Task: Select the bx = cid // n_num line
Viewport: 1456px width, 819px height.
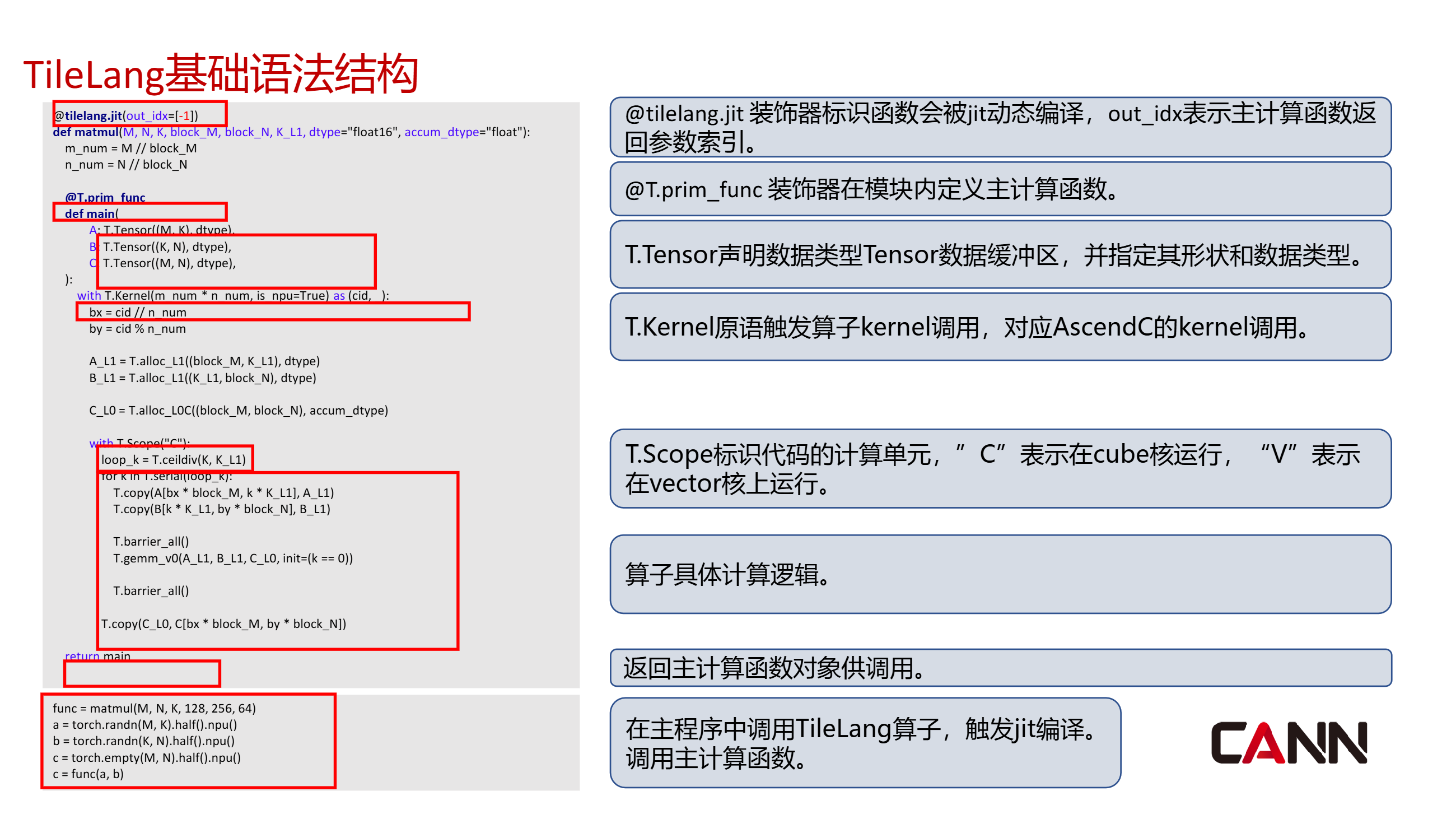Action: 138,312
